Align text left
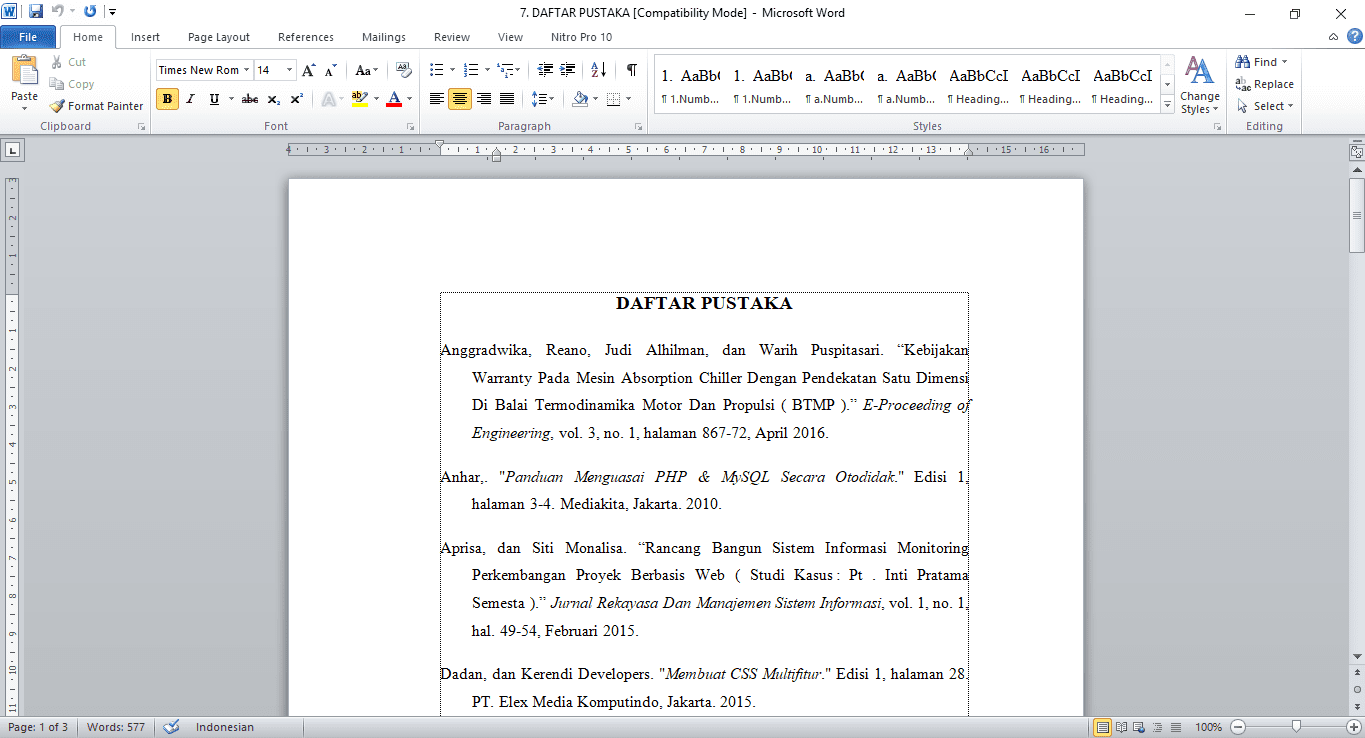The height and width of the screenshot is (738, 1365). coord(437,99)
